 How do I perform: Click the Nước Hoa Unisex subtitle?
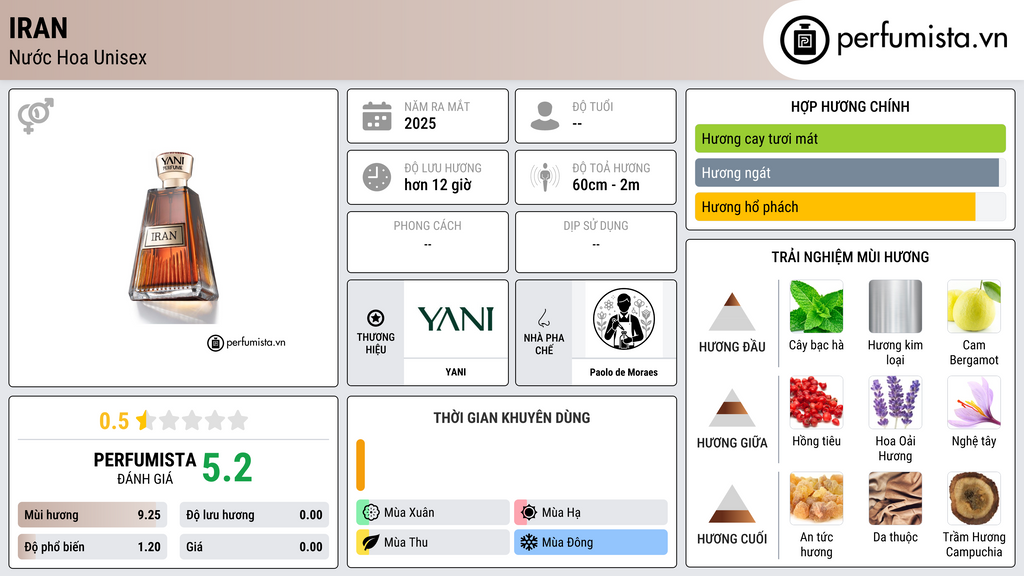78,57
